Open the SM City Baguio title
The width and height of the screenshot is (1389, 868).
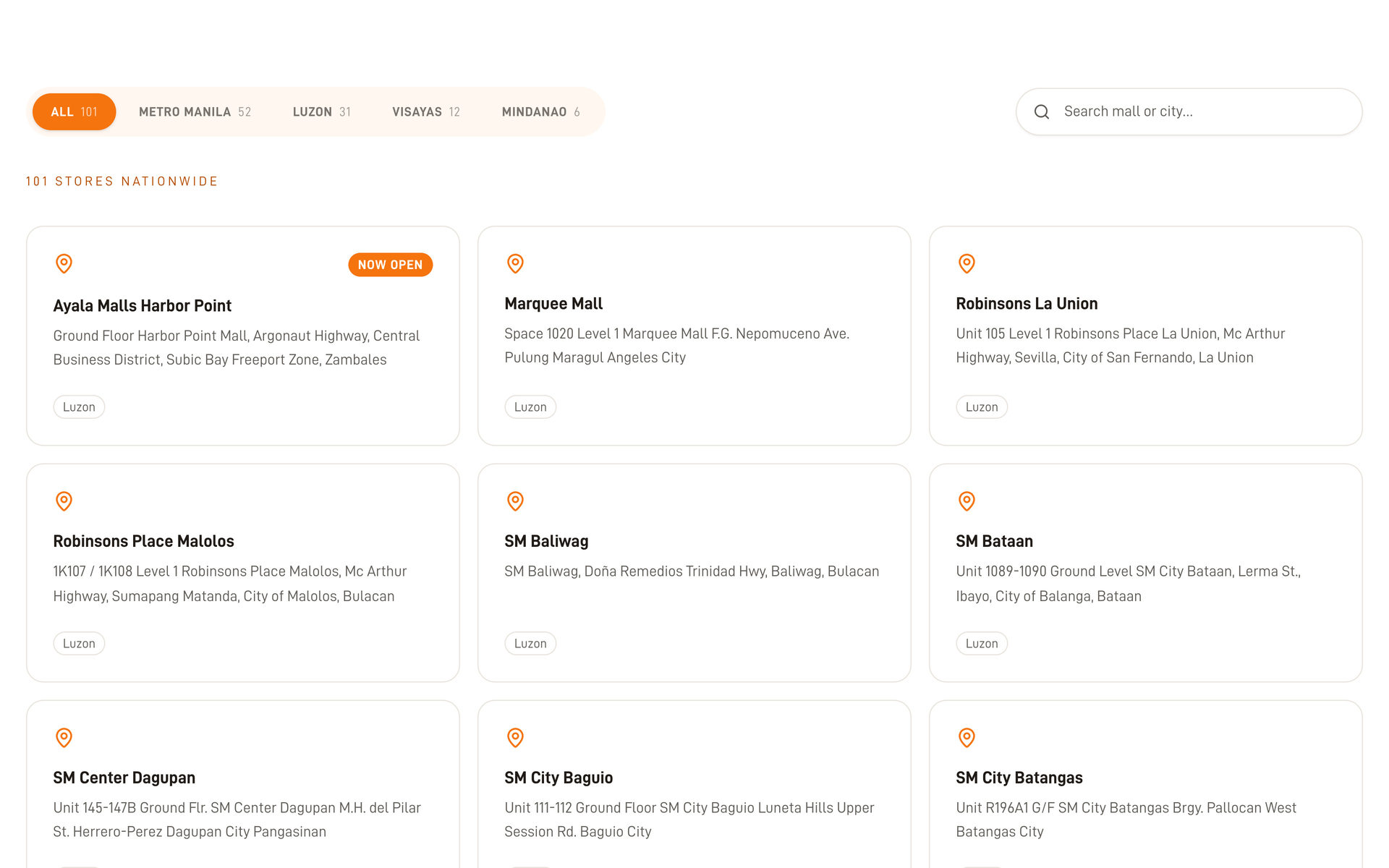(x=558, y=778)
